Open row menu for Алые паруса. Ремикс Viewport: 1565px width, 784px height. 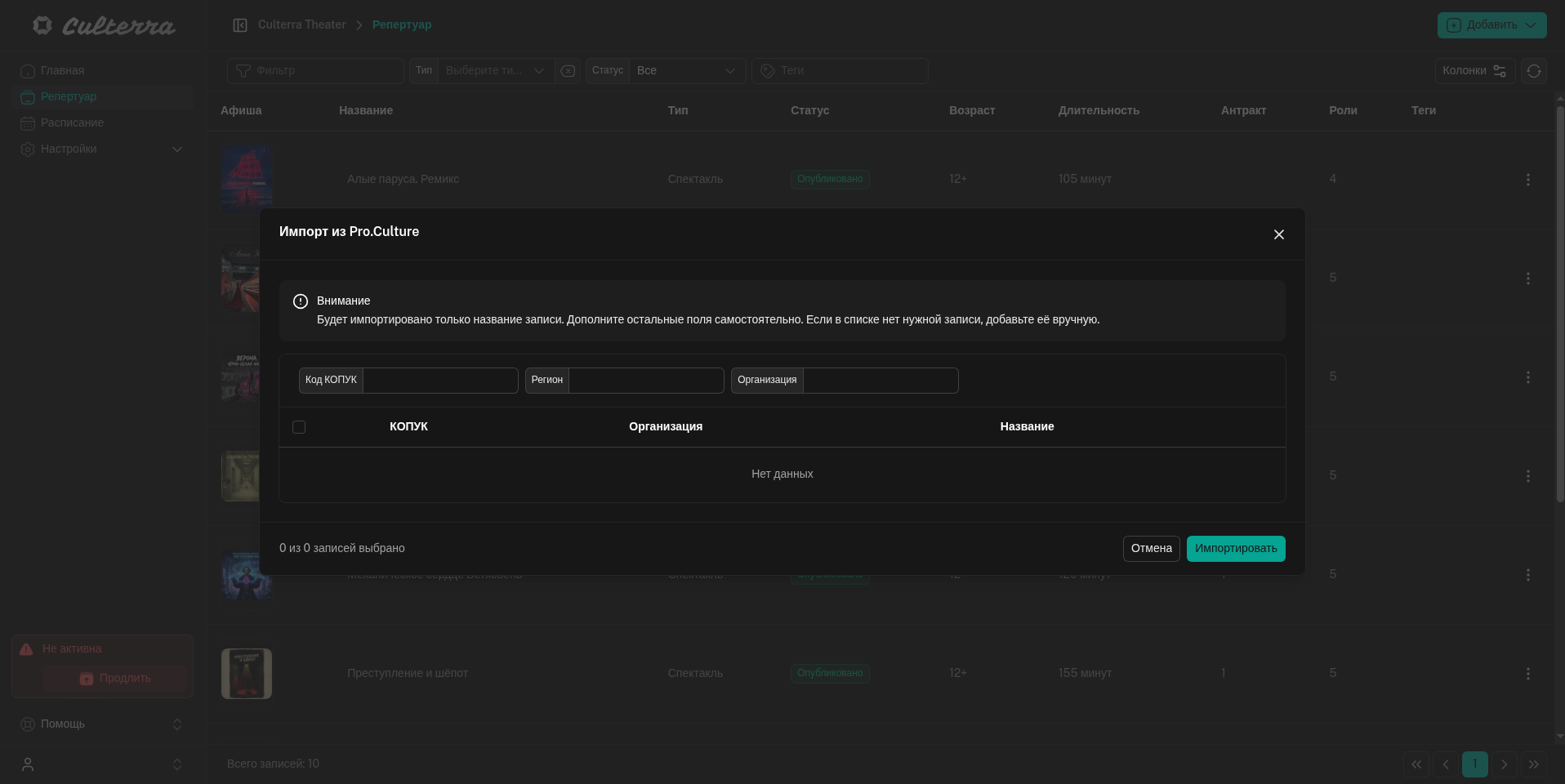point(1527,180)
